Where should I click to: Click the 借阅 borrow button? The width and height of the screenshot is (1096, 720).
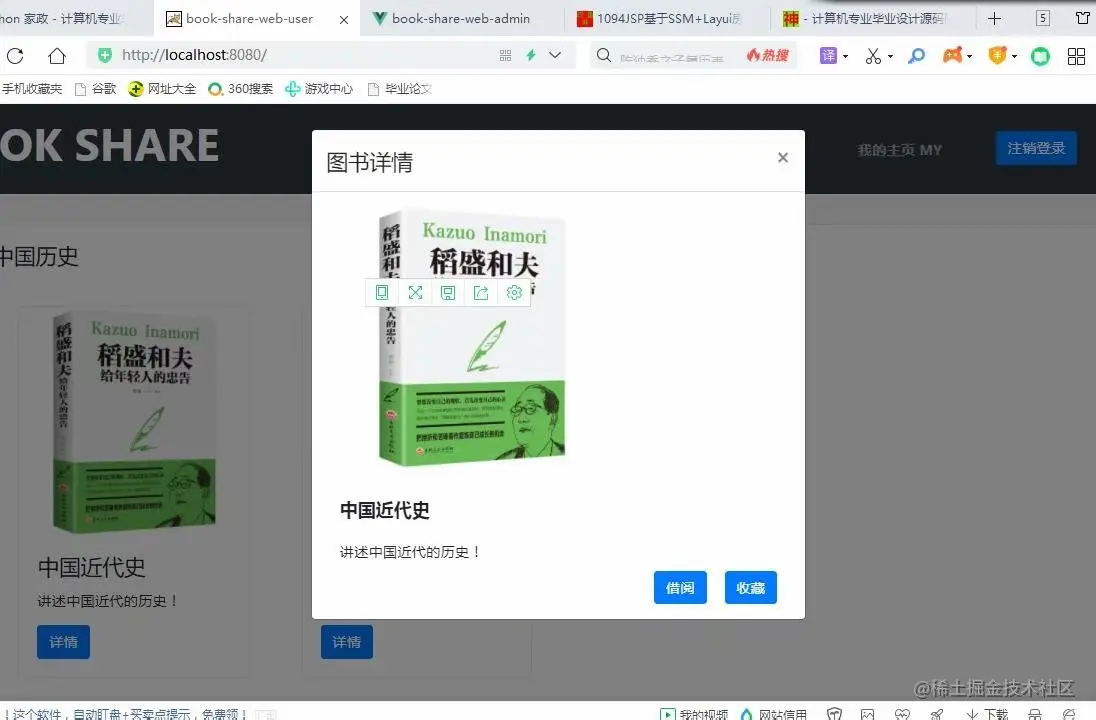[x=680, y=587]
